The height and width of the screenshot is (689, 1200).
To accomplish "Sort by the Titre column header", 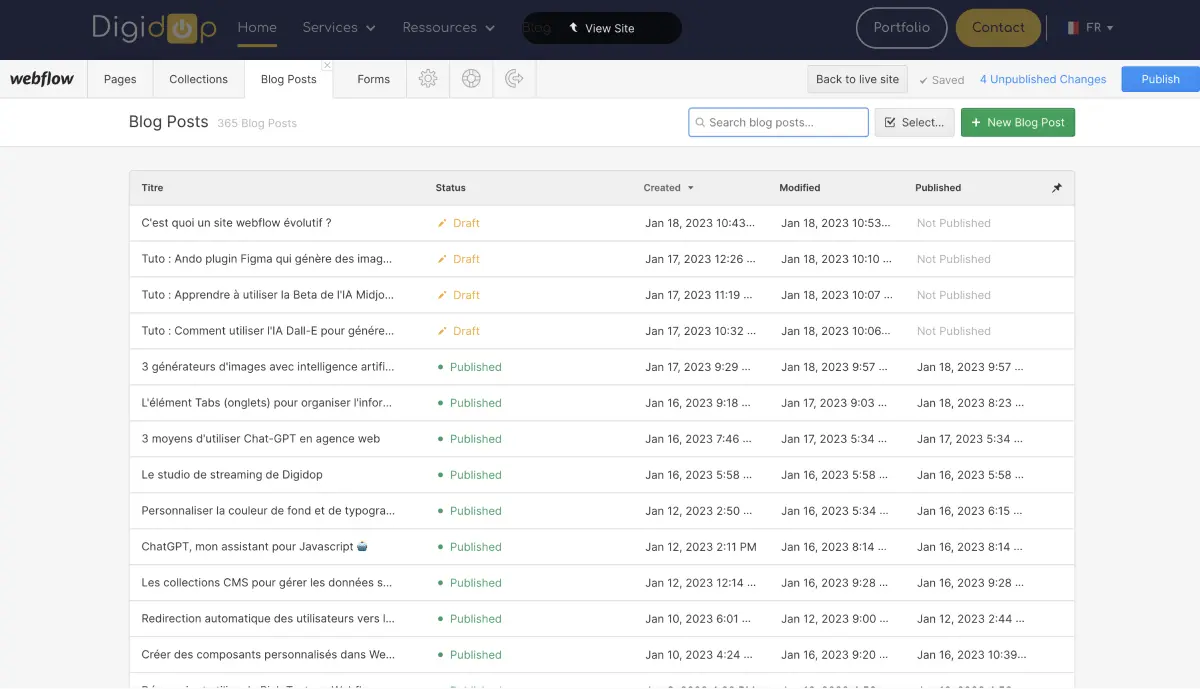I will point(152,188).
